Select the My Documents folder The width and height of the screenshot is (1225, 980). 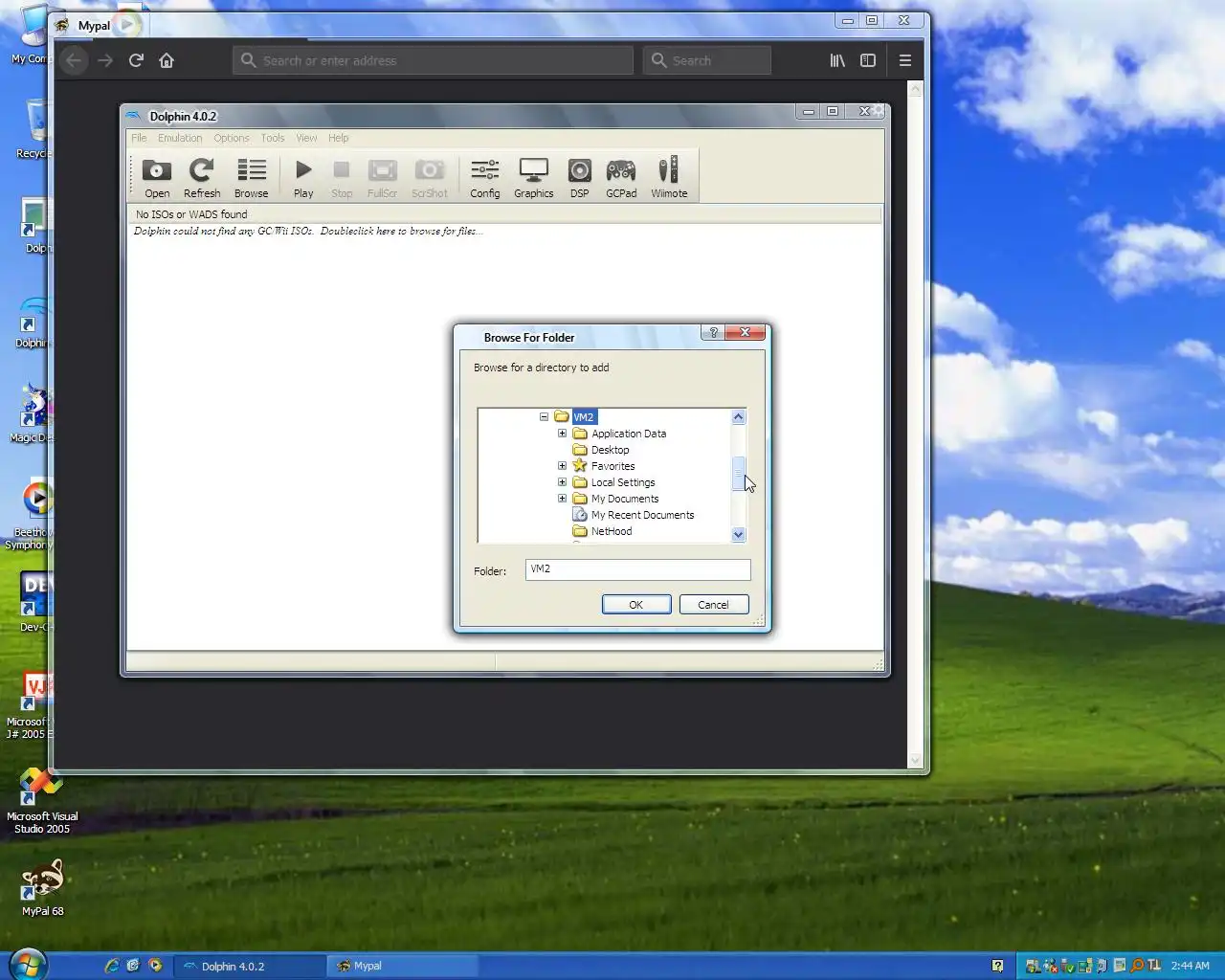click(x=625, y=499)
